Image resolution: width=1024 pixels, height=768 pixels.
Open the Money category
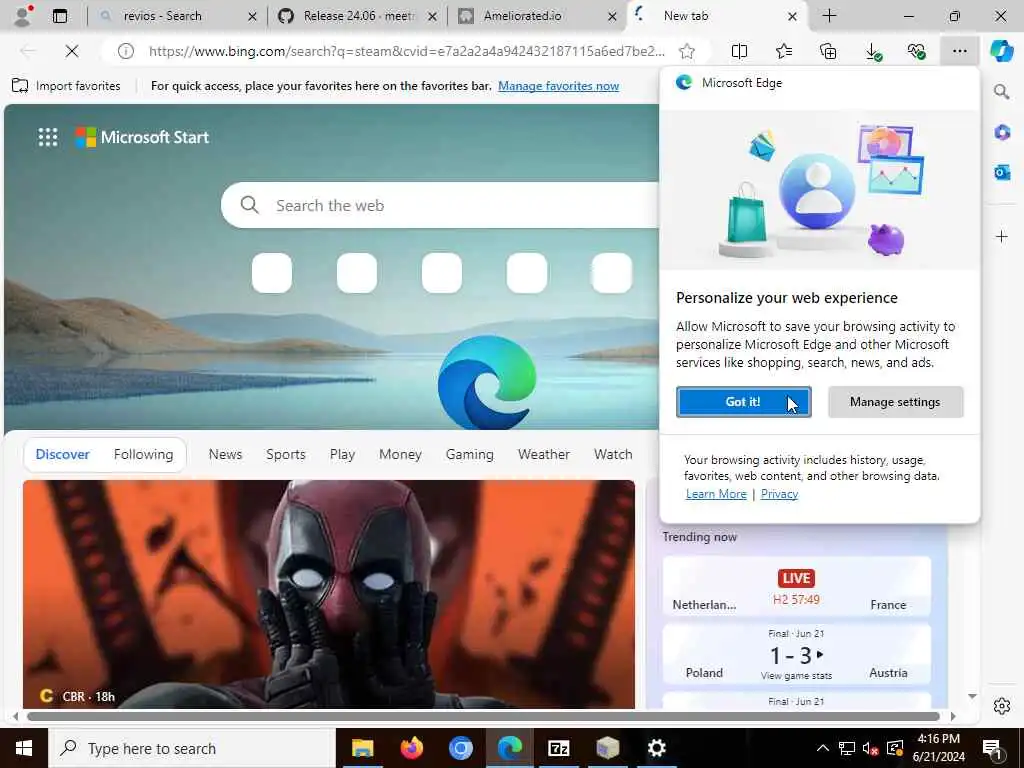pos(400,455)
